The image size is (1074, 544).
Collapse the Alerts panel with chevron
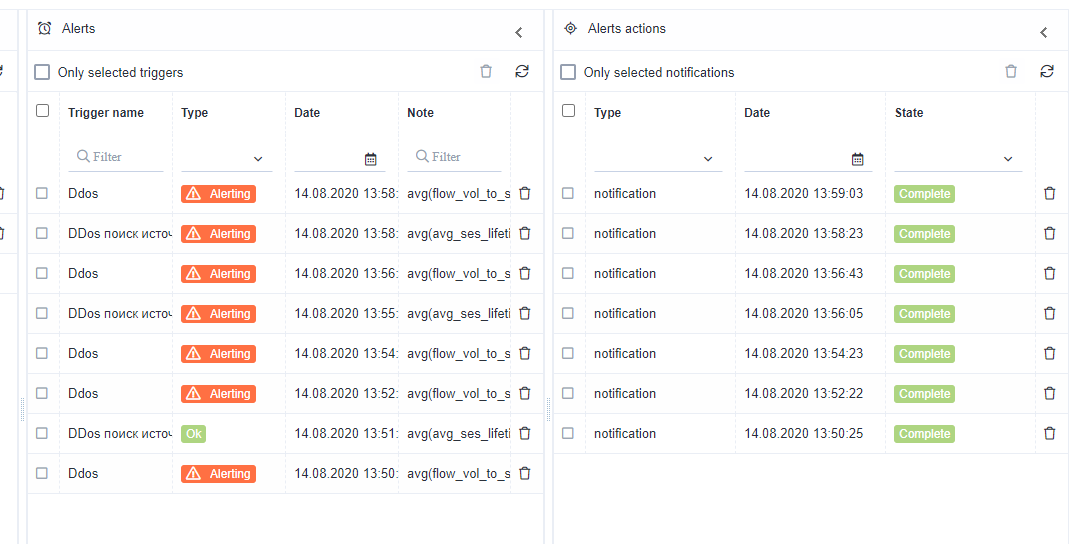[519, 32]
